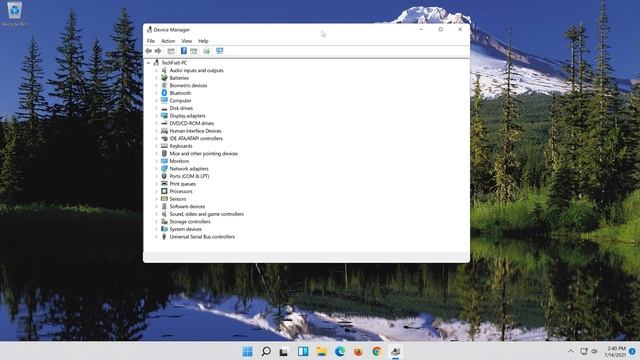Select the TechFlatt-PC computer icon at tree root
Image resolution: width=640 pixels, height=360 pixels.
point(156,63)
